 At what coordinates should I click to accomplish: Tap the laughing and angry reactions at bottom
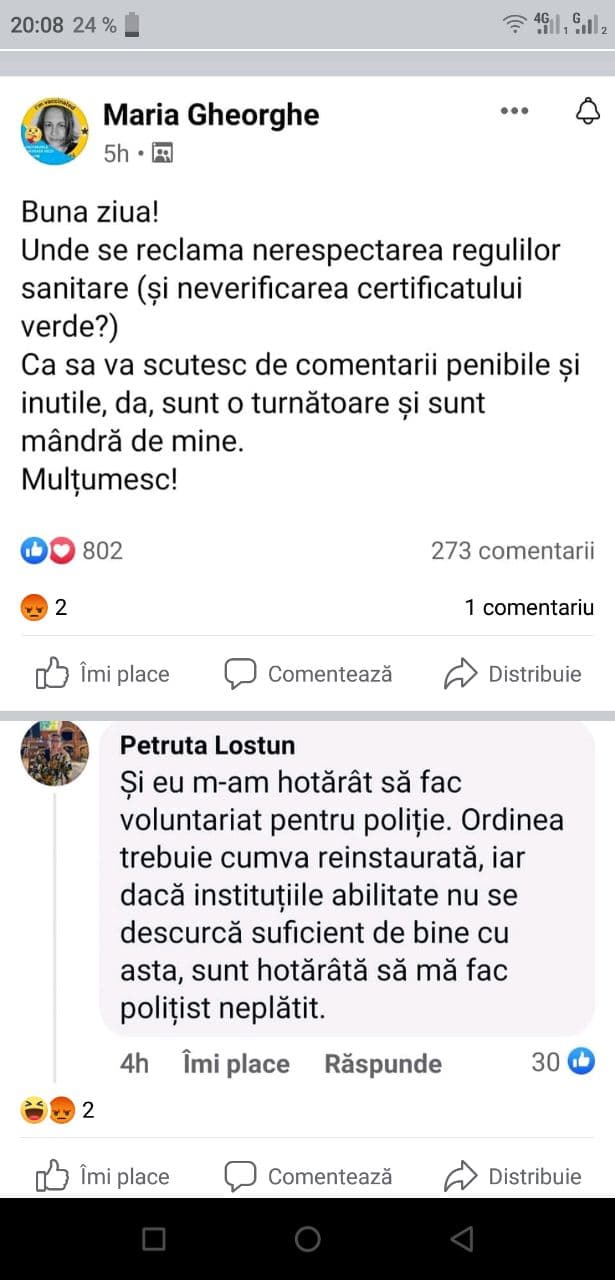57,1110
